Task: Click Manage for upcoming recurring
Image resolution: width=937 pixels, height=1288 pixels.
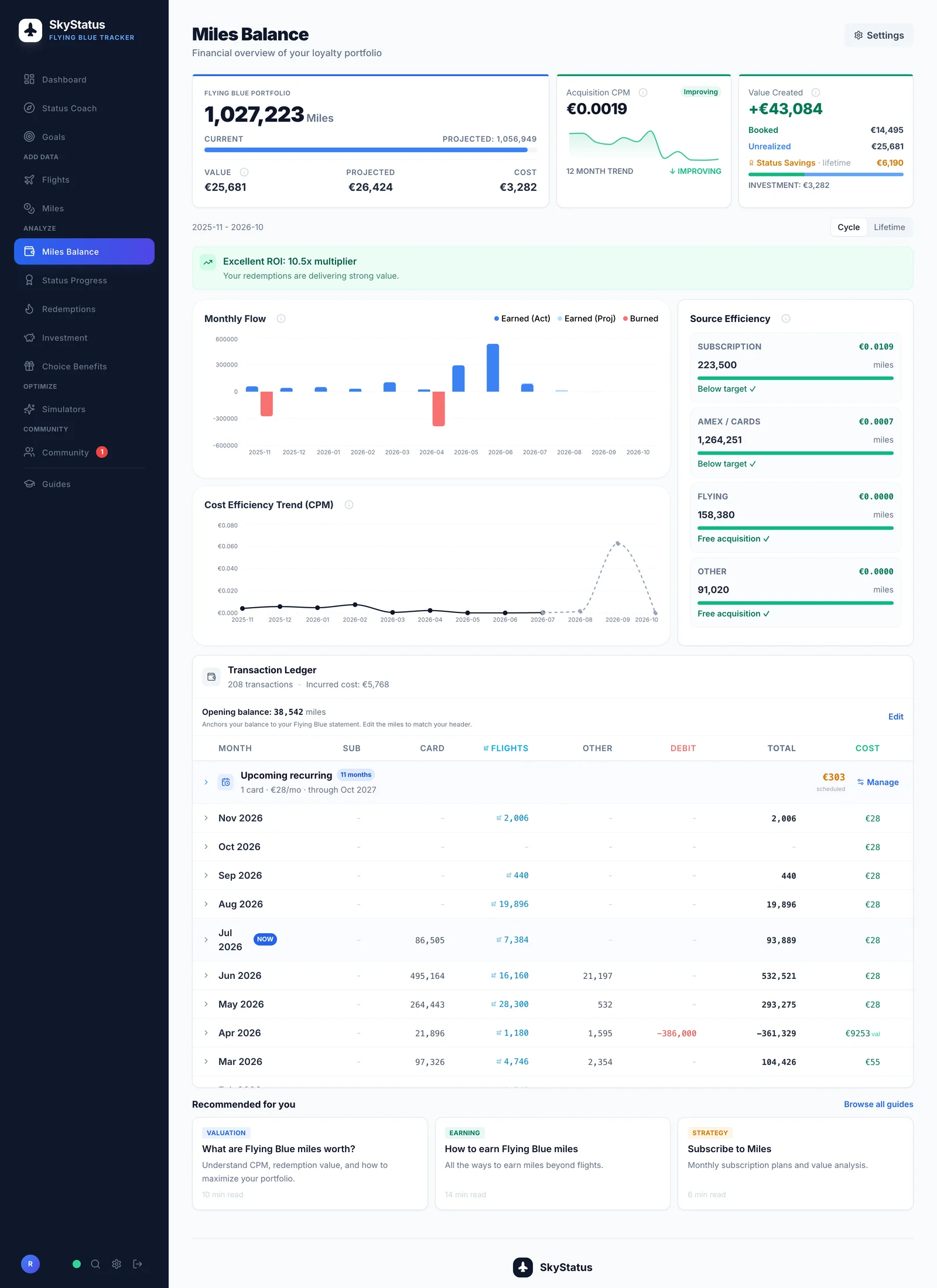Action: pyautogui.click(x=878, y=782)
